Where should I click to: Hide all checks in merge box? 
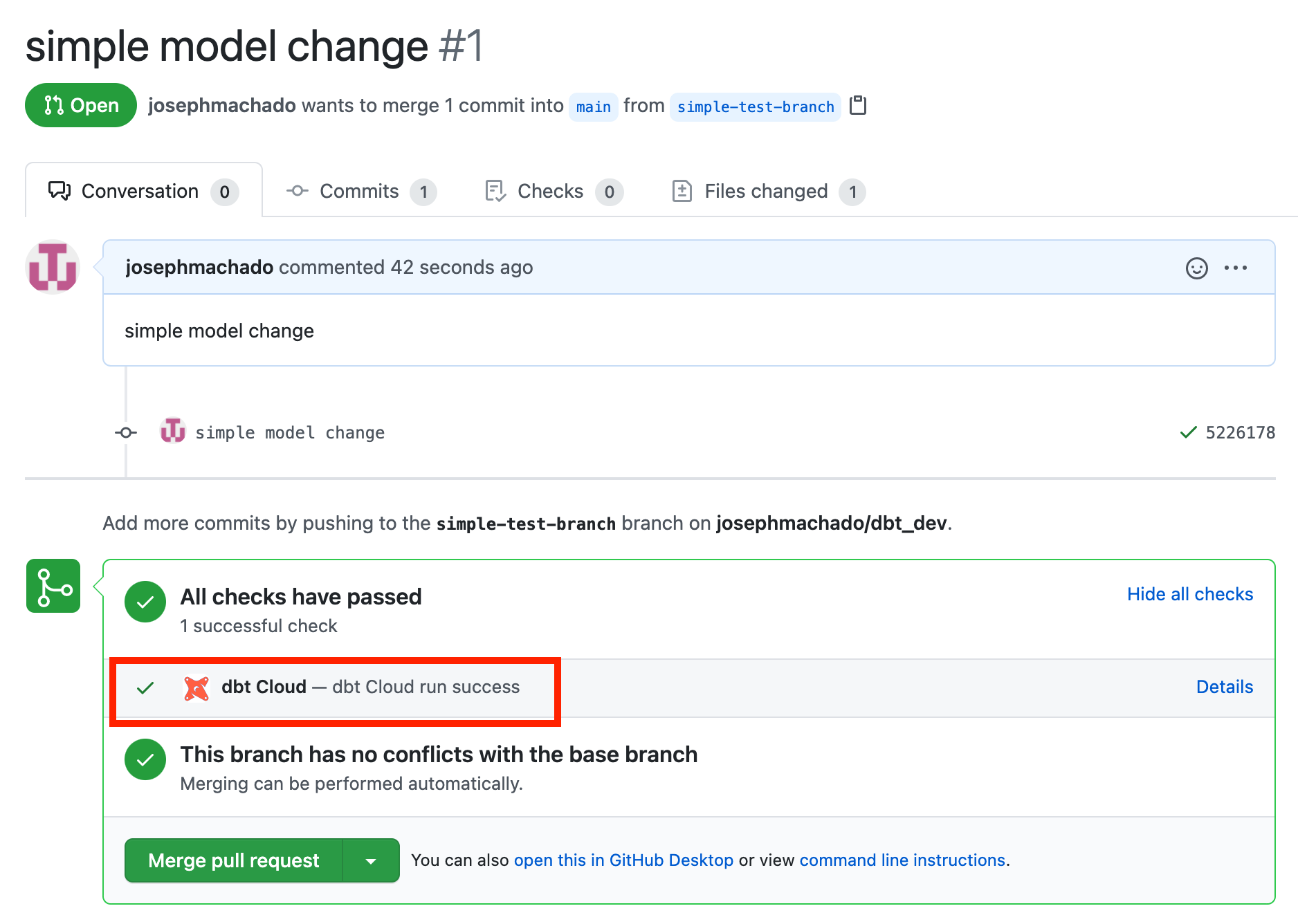[x=1189, y=594]
